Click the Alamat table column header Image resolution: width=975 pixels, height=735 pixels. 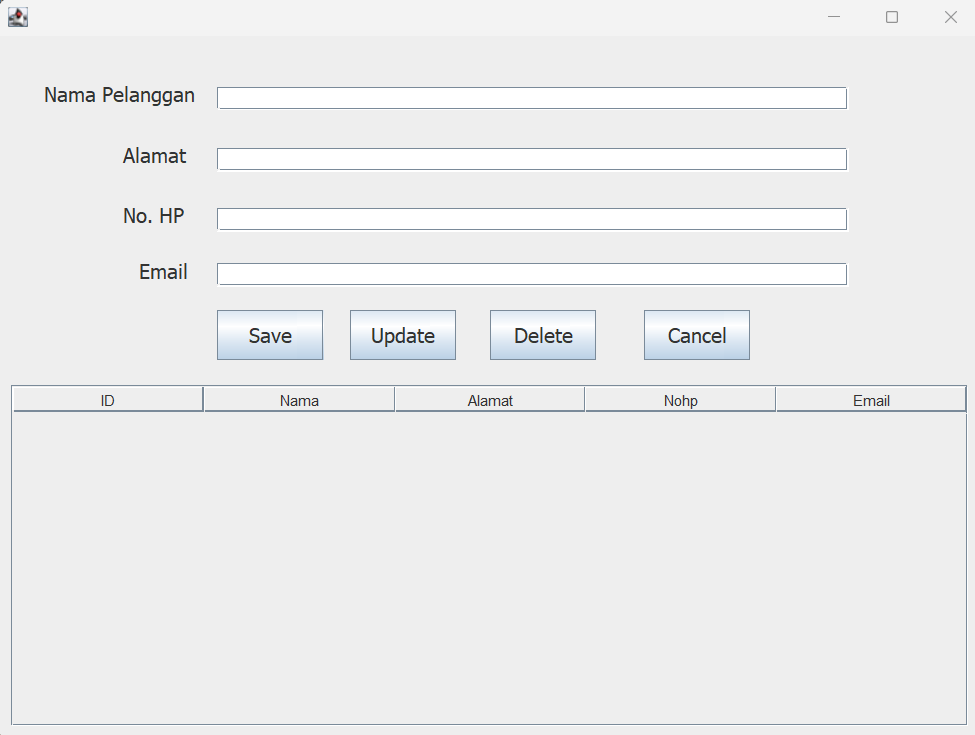click(490, 400)
